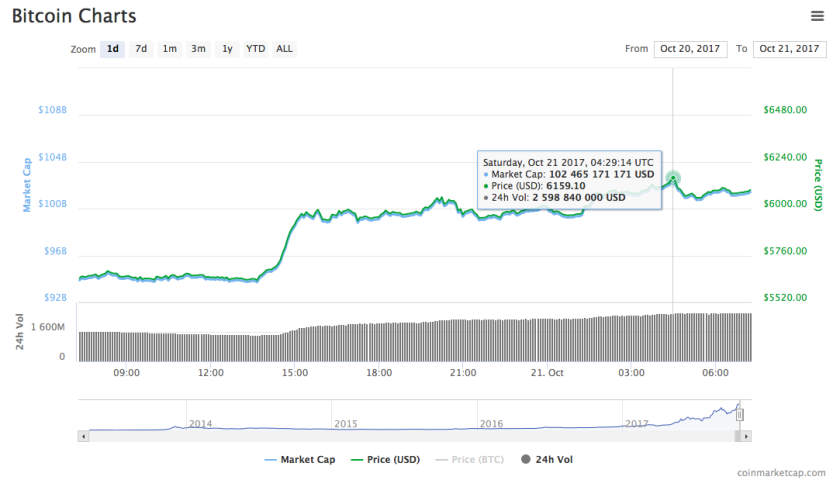Click the highlighted price point marker

tap(673, 178)
